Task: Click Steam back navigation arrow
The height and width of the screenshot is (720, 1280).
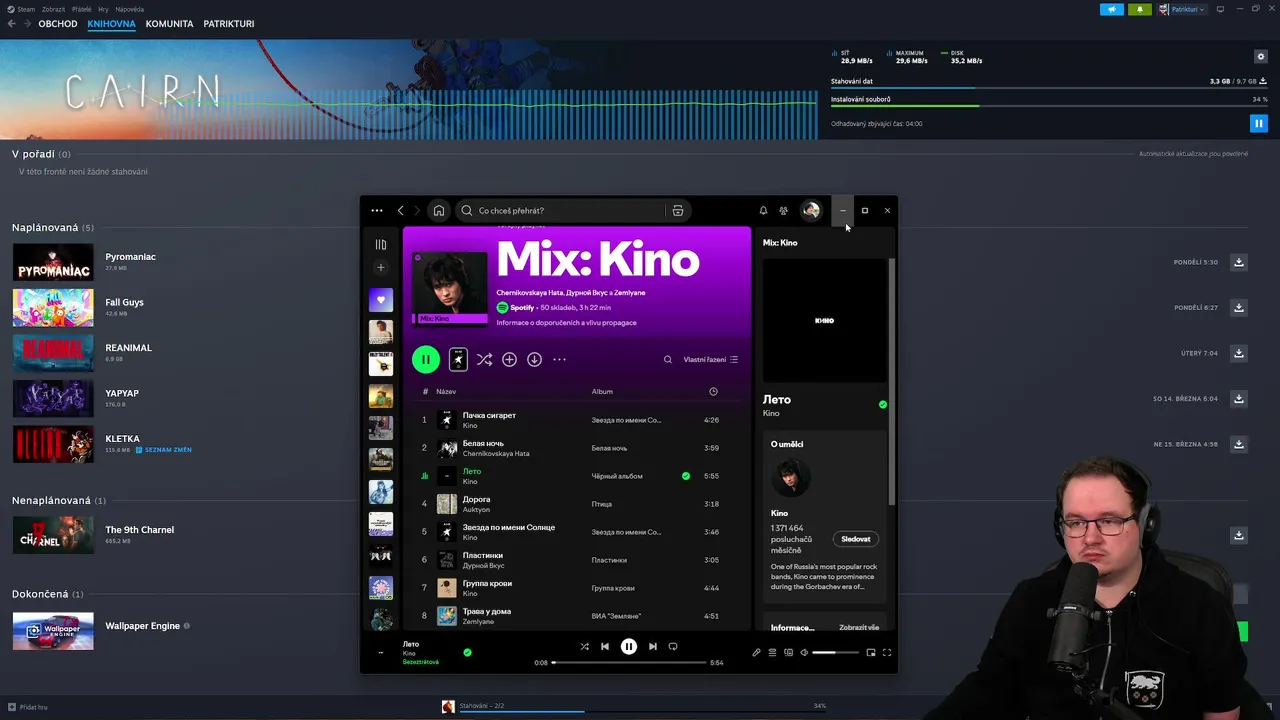Action: click(x=11, y=23)
